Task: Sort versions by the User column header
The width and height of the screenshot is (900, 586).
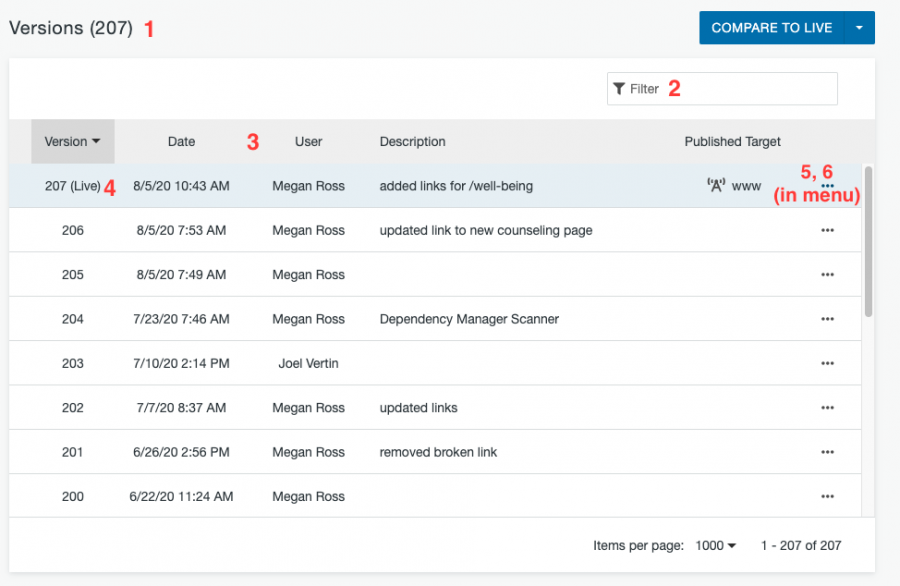Action: click(x=308, y=141)
